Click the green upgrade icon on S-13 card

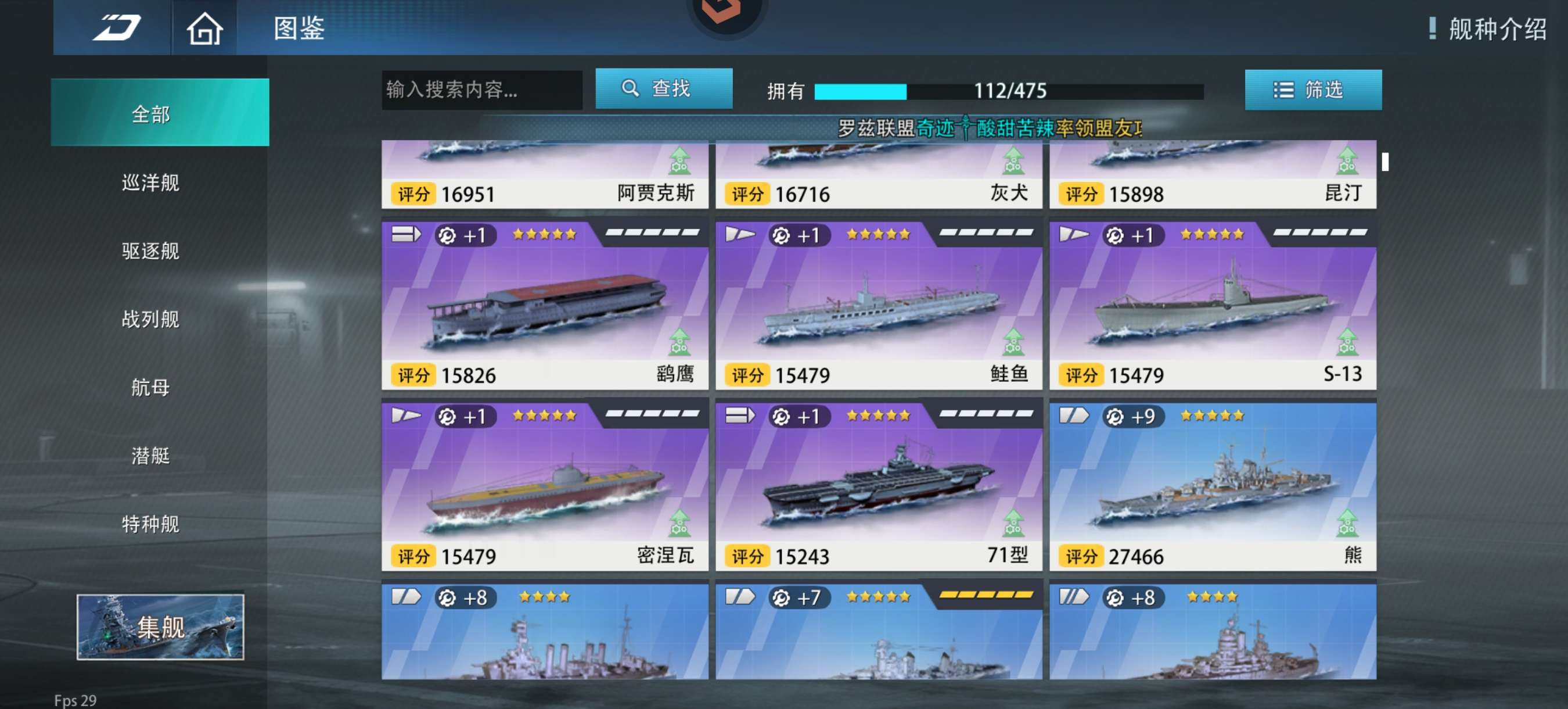(x=1347, y=342)
